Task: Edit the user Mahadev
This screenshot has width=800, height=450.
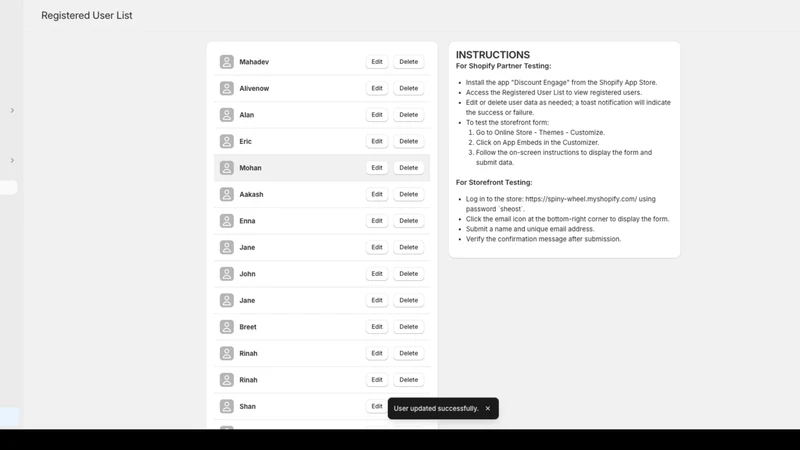Action: 377,62
